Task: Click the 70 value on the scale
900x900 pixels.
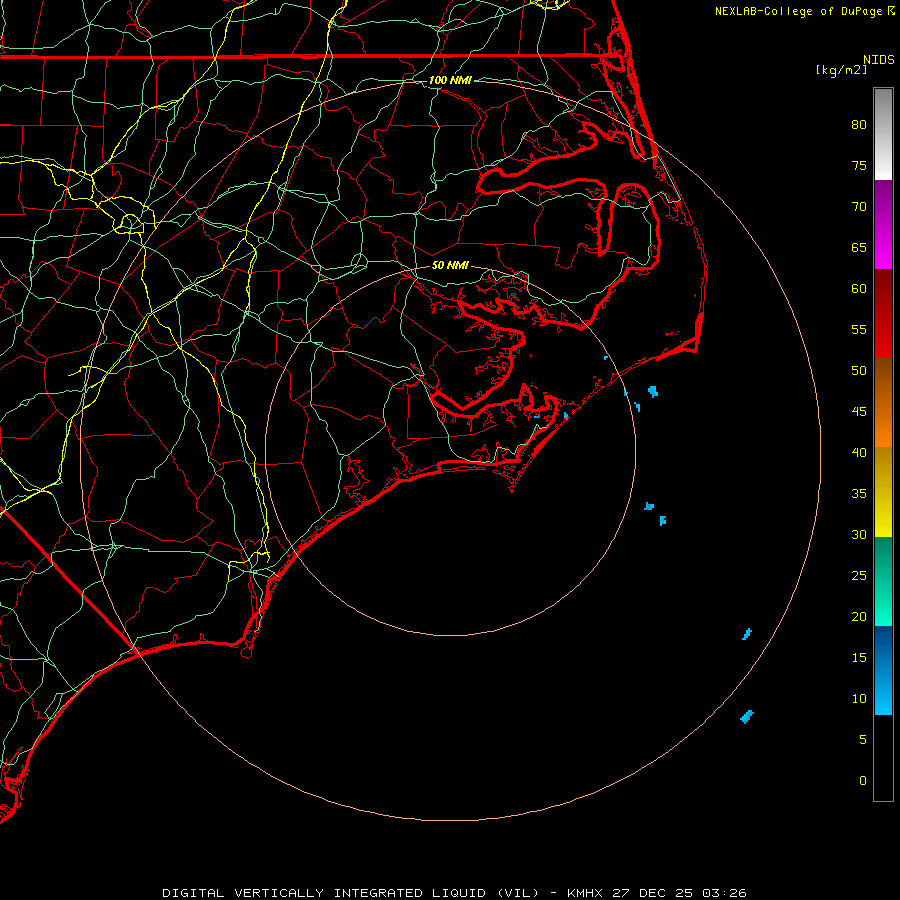Action: point(859,207)
